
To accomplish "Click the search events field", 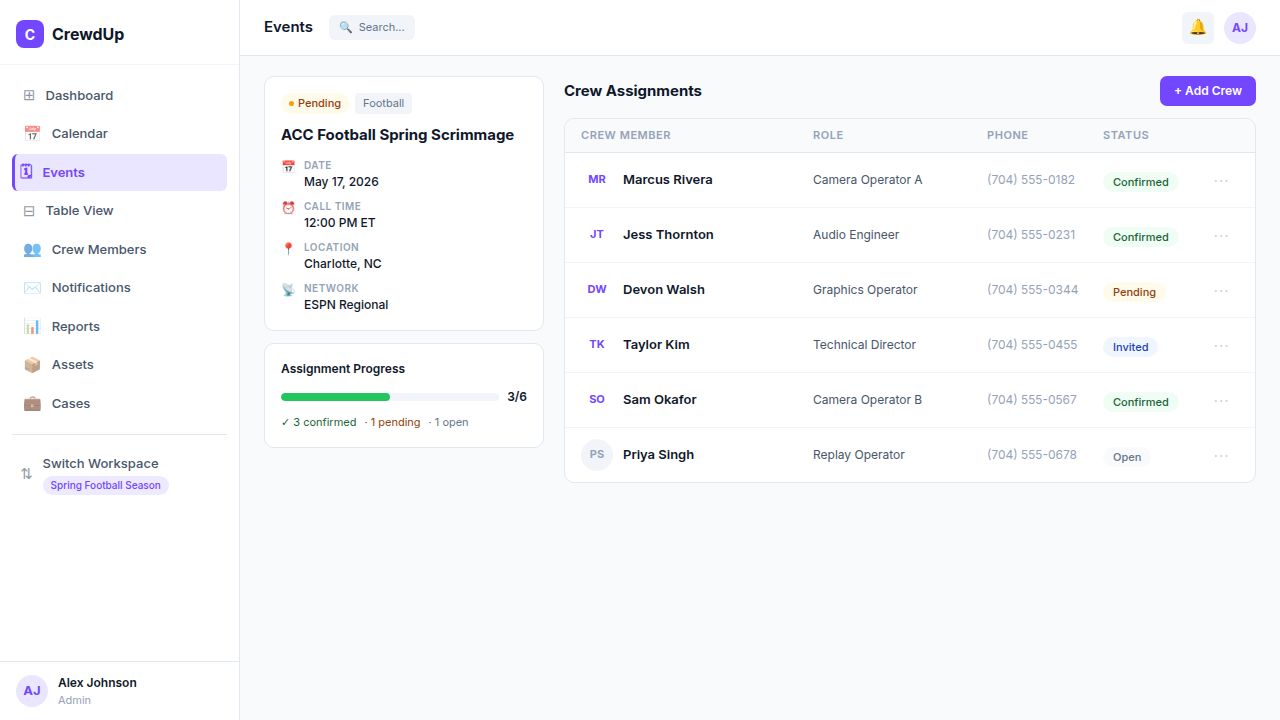I will coord(372,28).
